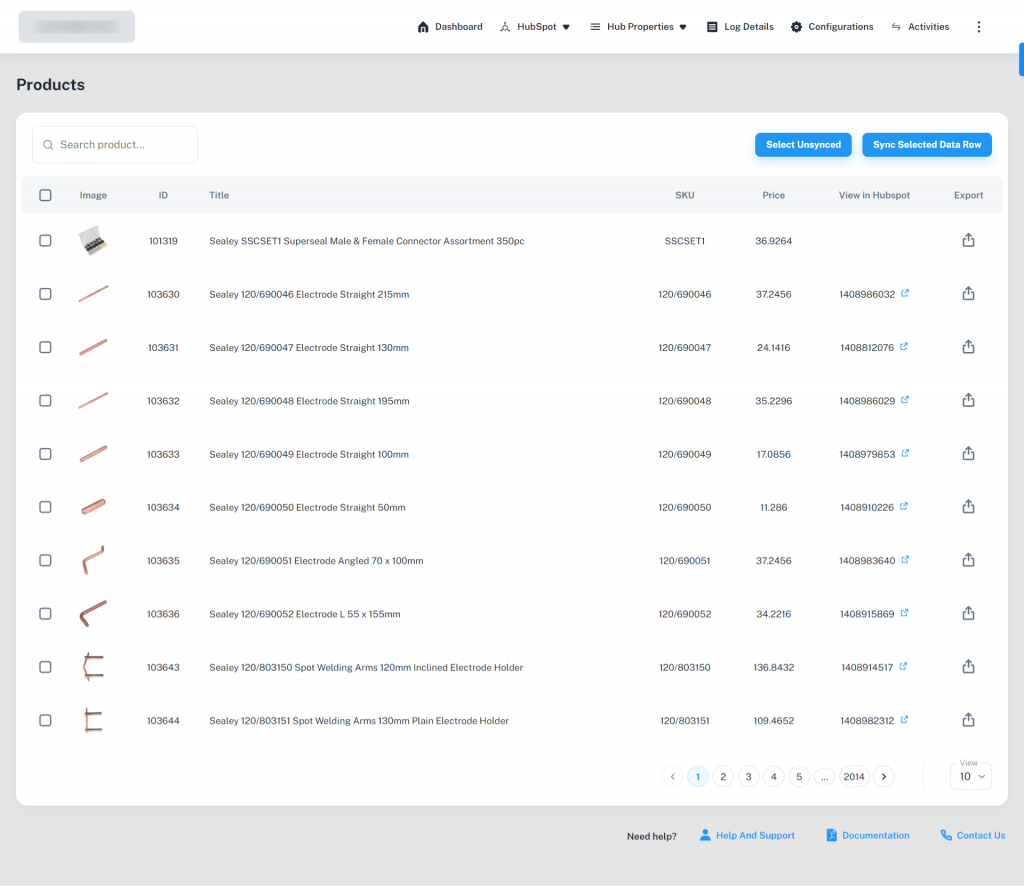Click Hubspot ID 1408986032 link
1024x887 pixels.
867,295
